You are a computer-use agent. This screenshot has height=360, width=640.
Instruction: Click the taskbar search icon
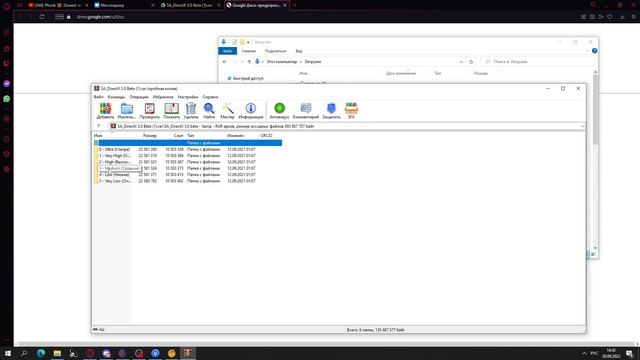pyautogui.click(x=24, y=353)
